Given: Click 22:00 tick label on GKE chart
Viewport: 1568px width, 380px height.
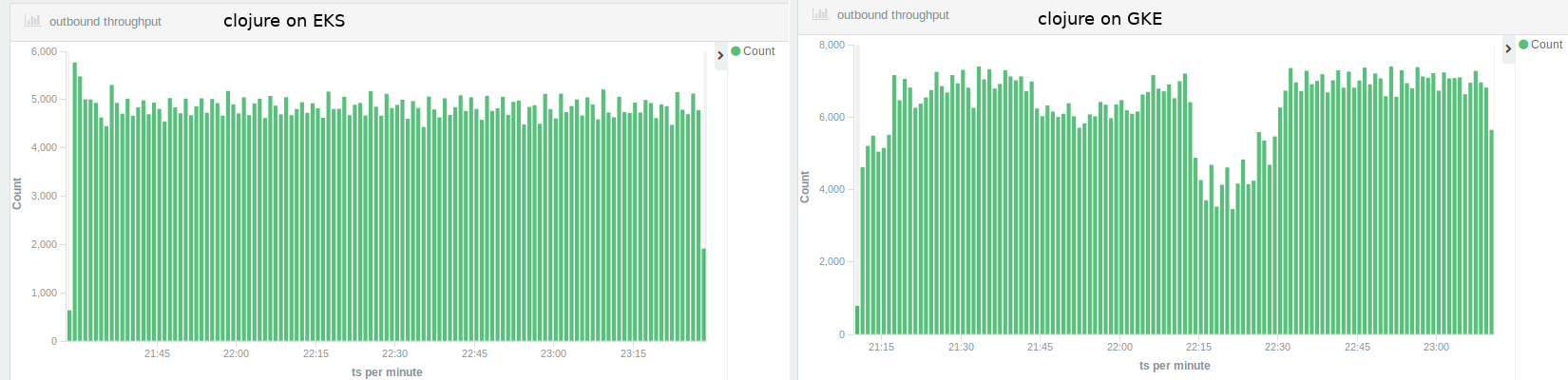Looking at the screenshot, I should tap(1119, 347).
